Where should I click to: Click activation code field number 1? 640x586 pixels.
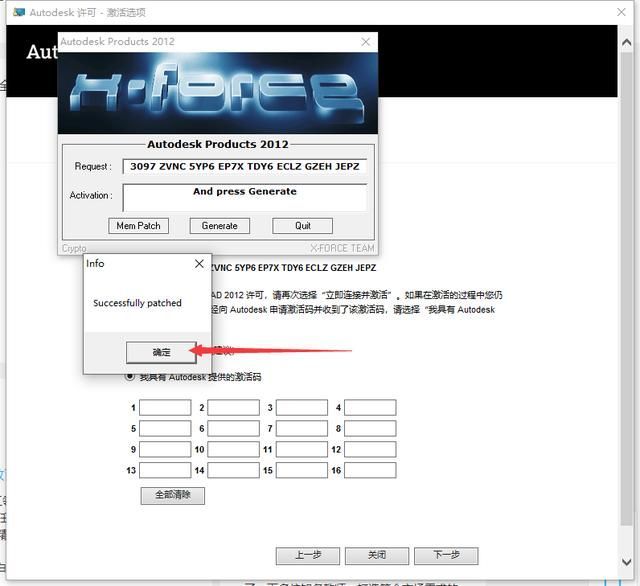(165, 408)
